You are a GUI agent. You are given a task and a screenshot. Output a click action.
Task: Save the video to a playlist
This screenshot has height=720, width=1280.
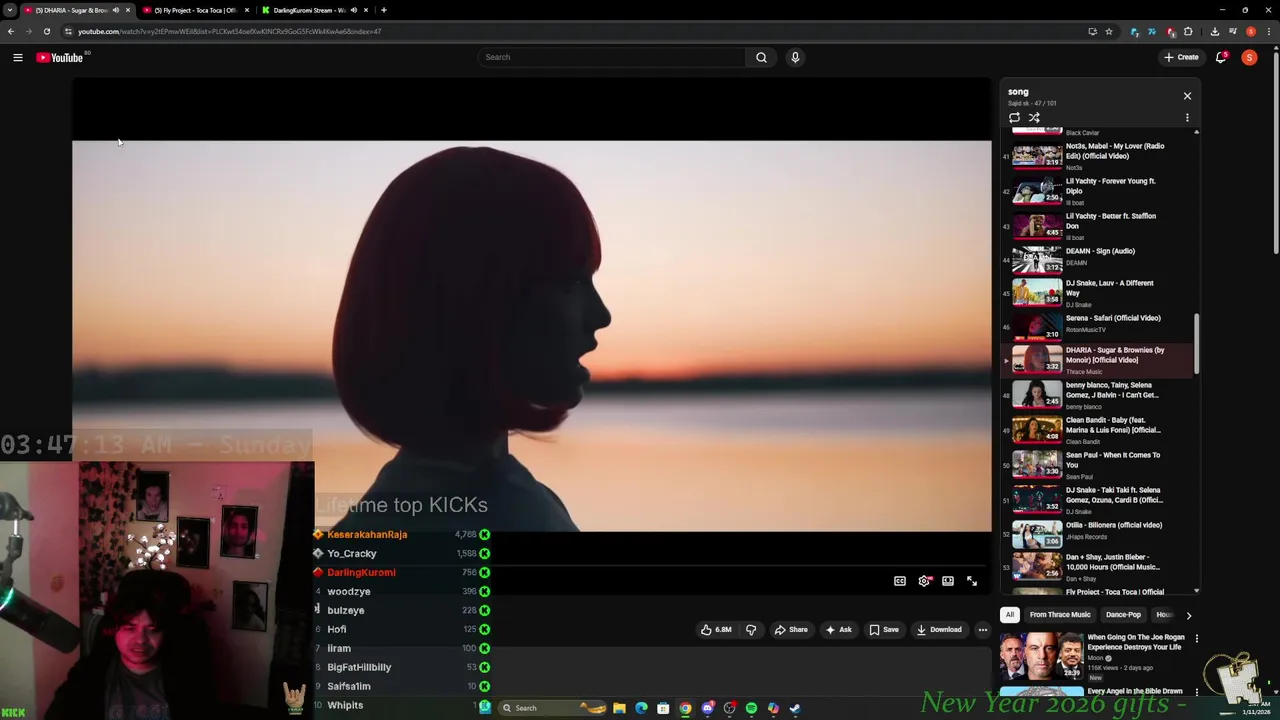884,630
